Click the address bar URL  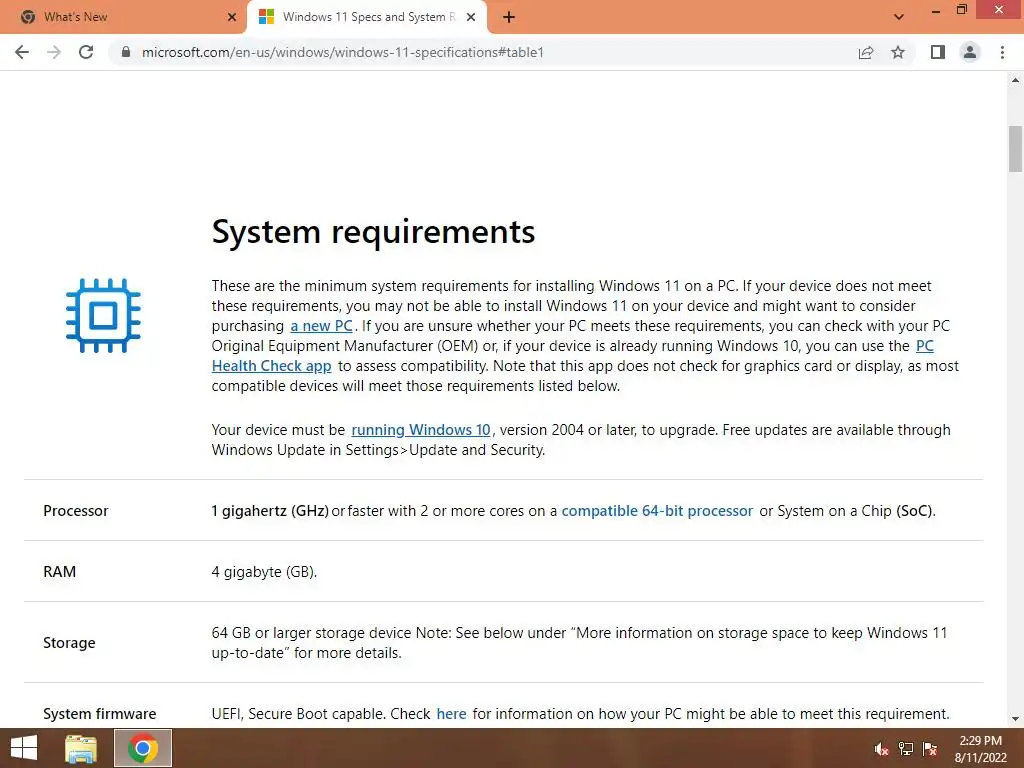point(343,52)
